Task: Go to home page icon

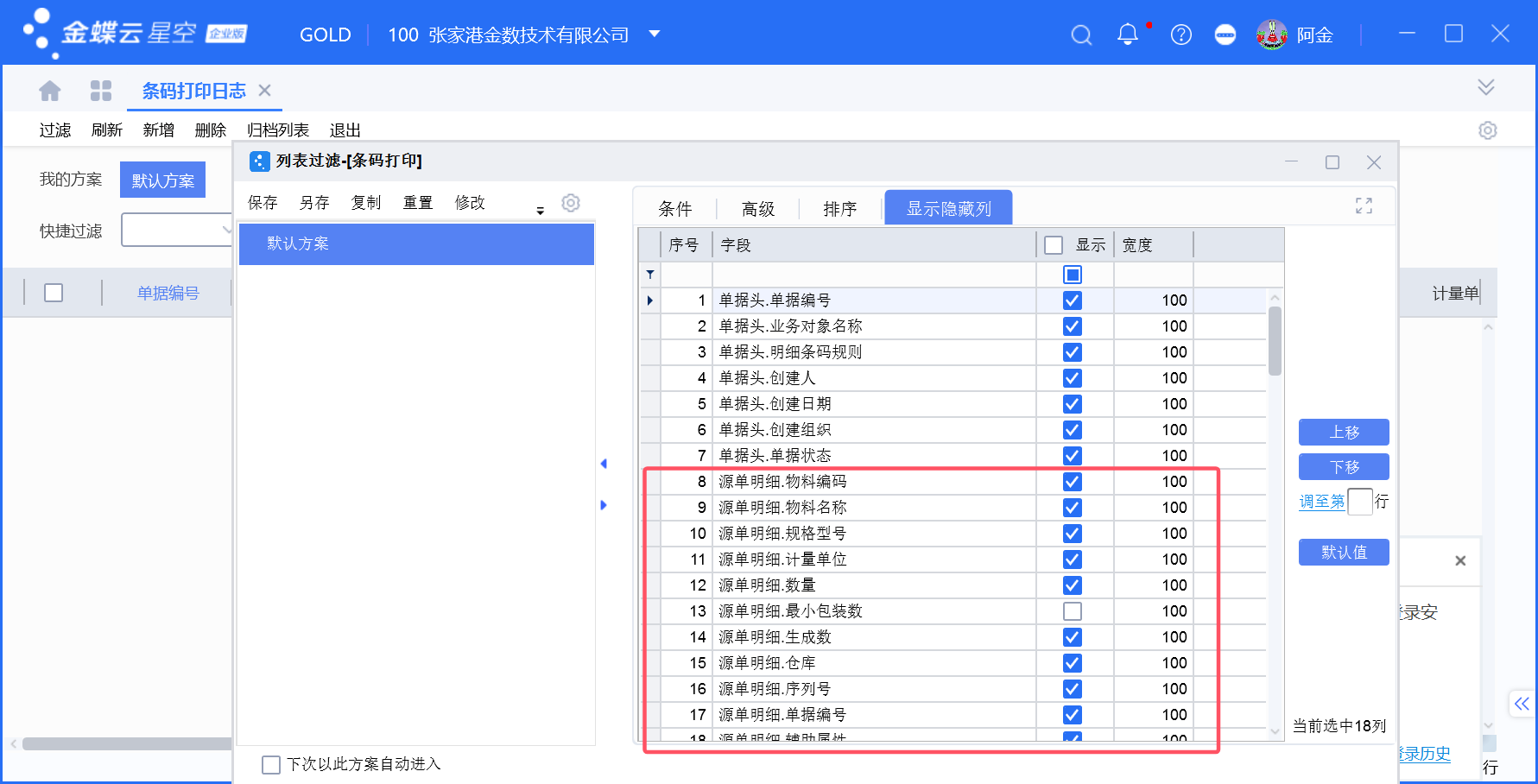Action: pos(50,91)
